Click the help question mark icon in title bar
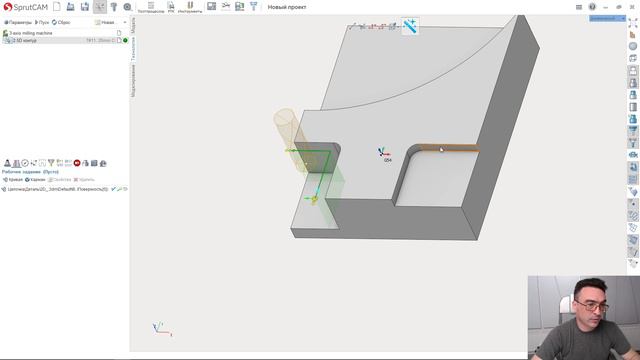The width and height of the screenshot is (640, 360). pyautogui.click(x=592, y=7)
